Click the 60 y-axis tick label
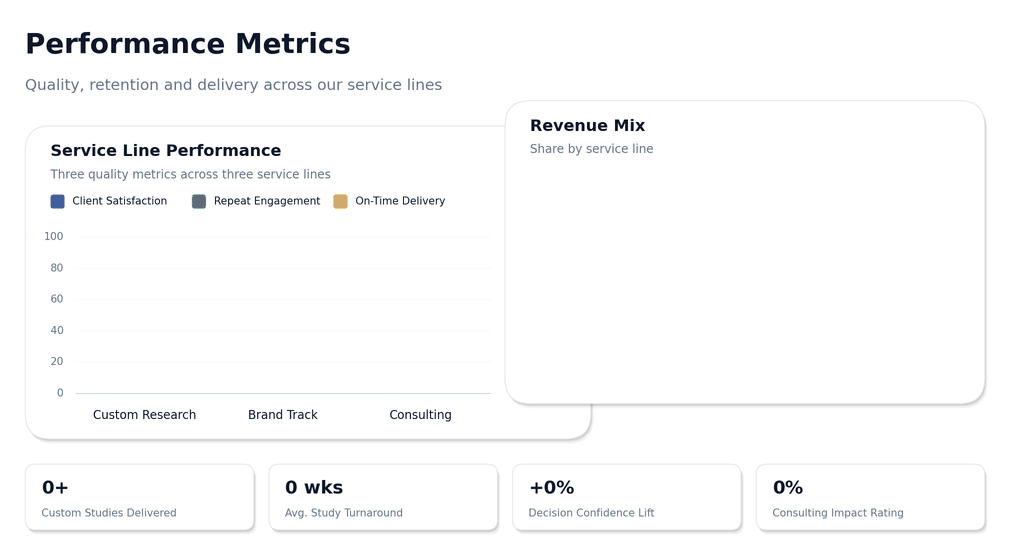 click(57, 299)
